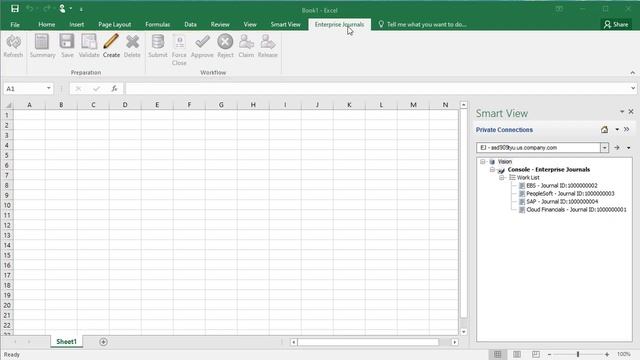The height and width of the screenshot is (360, 640).
Task: Click the Insert Function fx icon
Action: point(114,89)
